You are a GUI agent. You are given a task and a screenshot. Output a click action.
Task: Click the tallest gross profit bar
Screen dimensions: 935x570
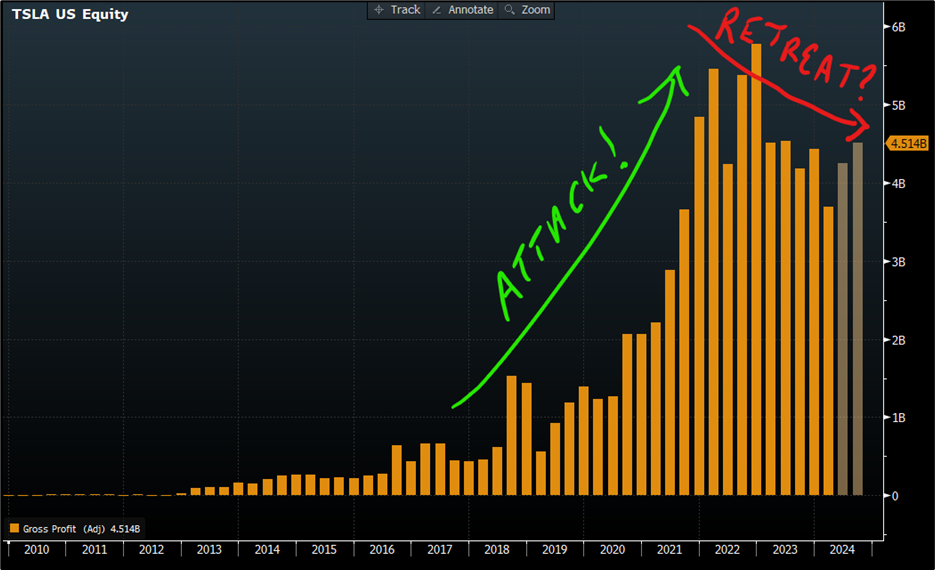[x=756, y=269]
